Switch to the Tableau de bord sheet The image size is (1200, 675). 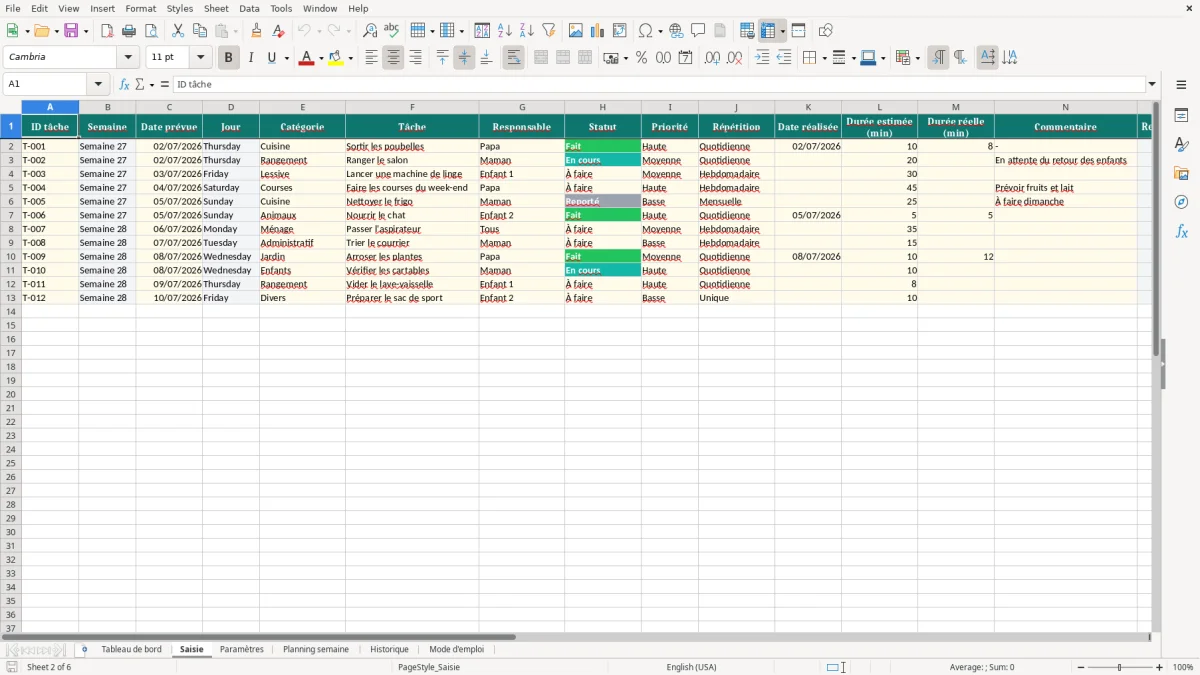tap(131, 650)
